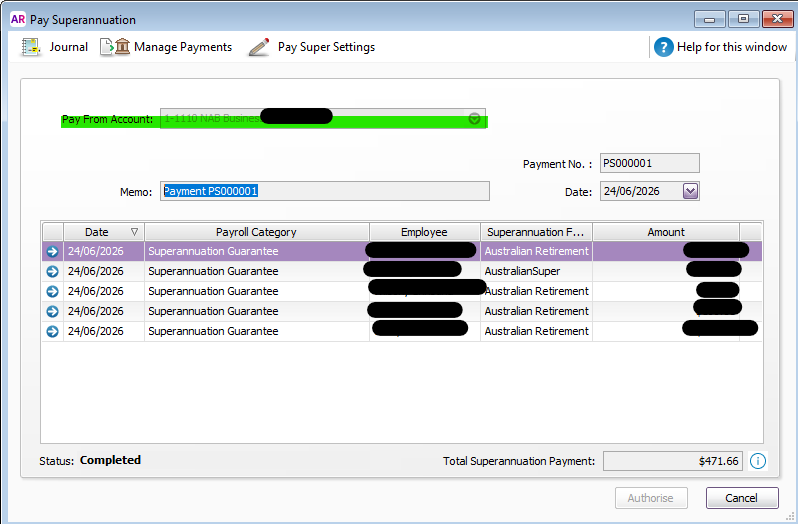Click the AR application icon in title bar

[17, 19]
